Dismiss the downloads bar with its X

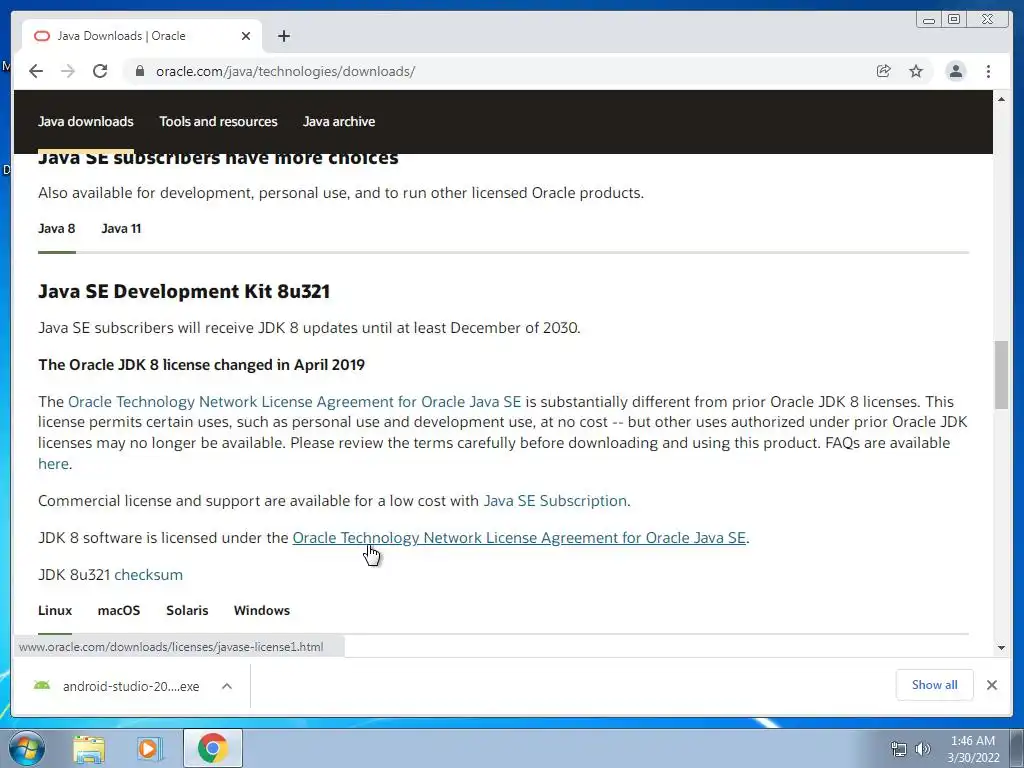click(x=992, y=685)
